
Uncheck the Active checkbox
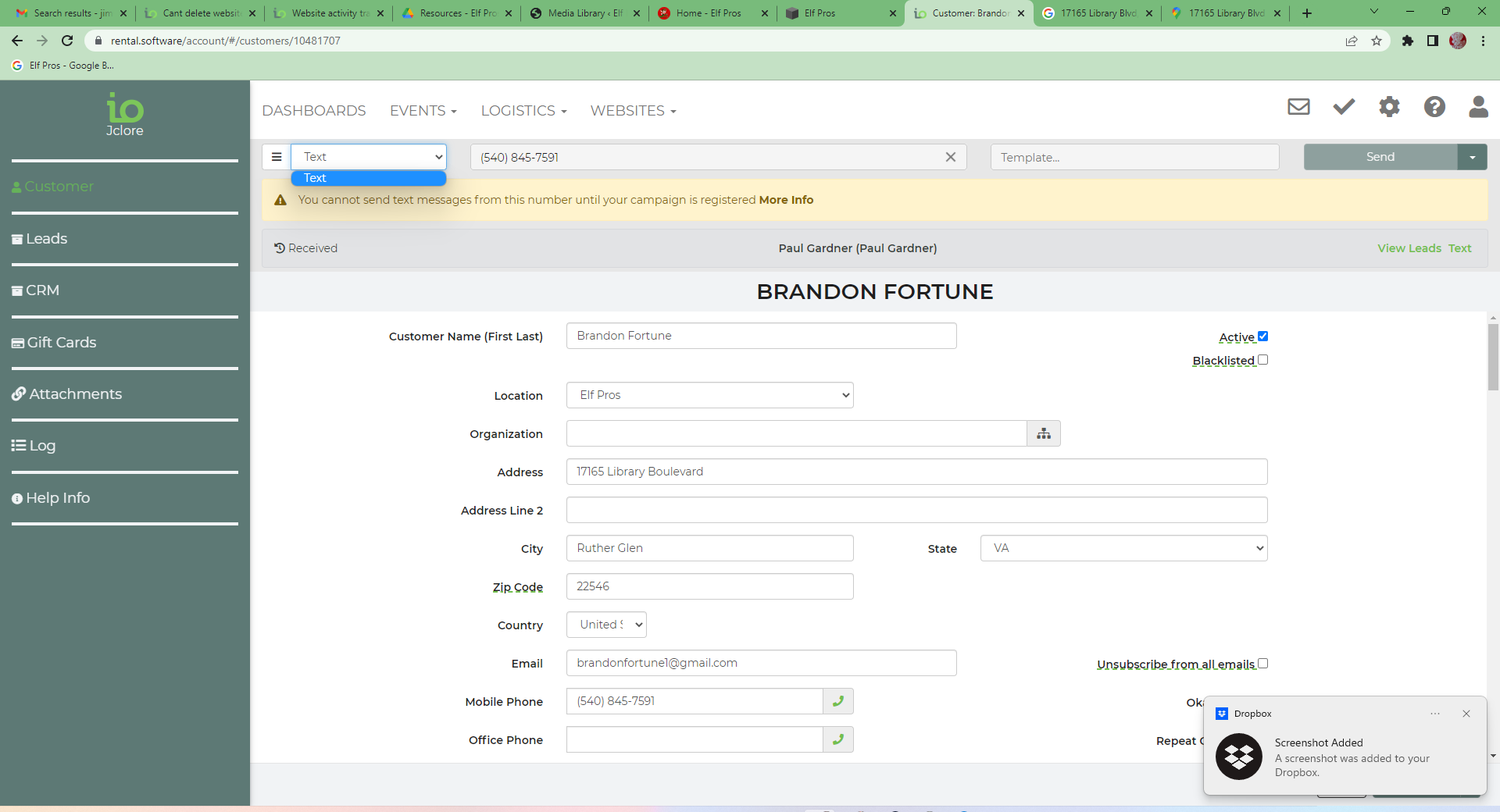tap(1262, 337)
